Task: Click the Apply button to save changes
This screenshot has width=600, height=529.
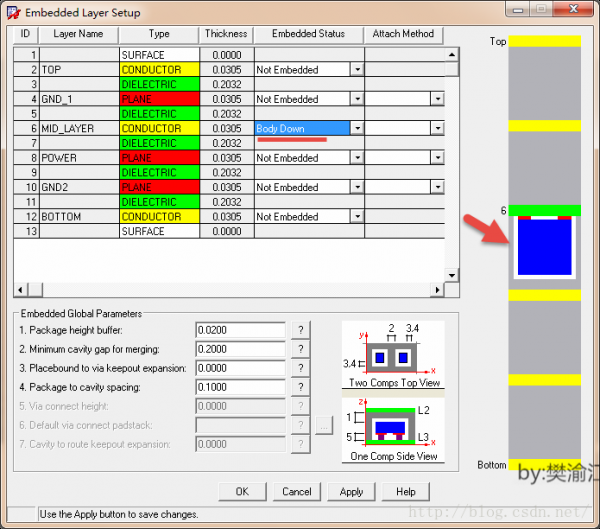Action: coord(351,491)
